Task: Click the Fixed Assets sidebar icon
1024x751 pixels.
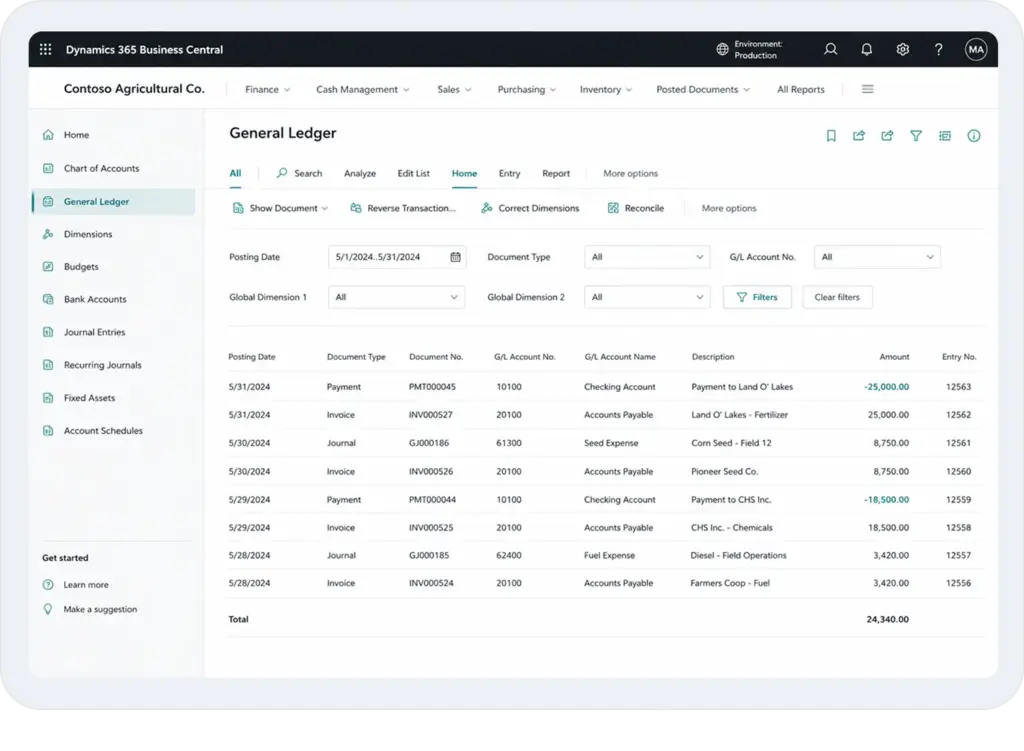Action: point(48,397)
